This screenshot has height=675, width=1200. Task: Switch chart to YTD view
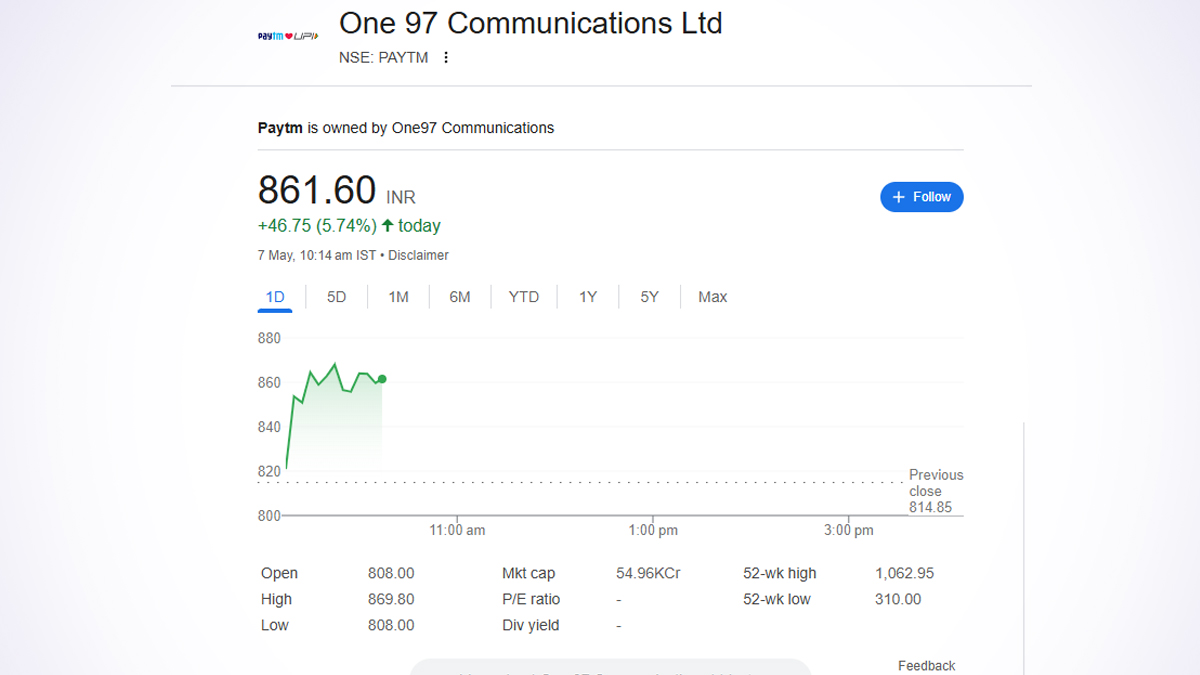[x=523, y=297]
